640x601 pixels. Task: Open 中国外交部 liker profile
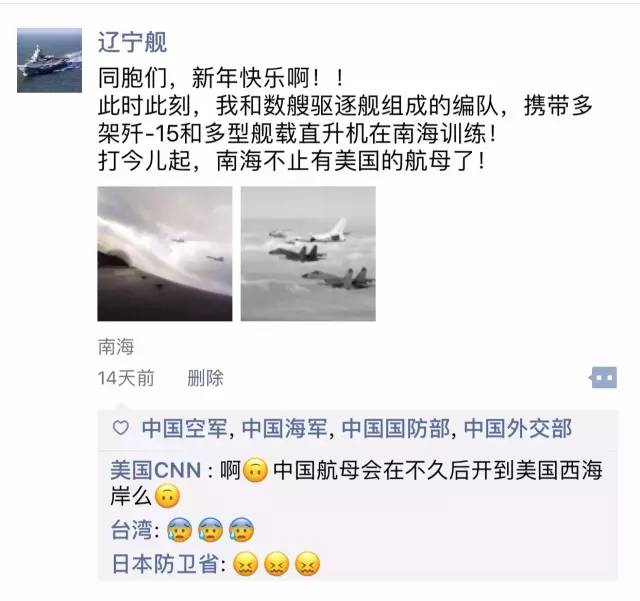pyautogui.click(x=518, y=429)
